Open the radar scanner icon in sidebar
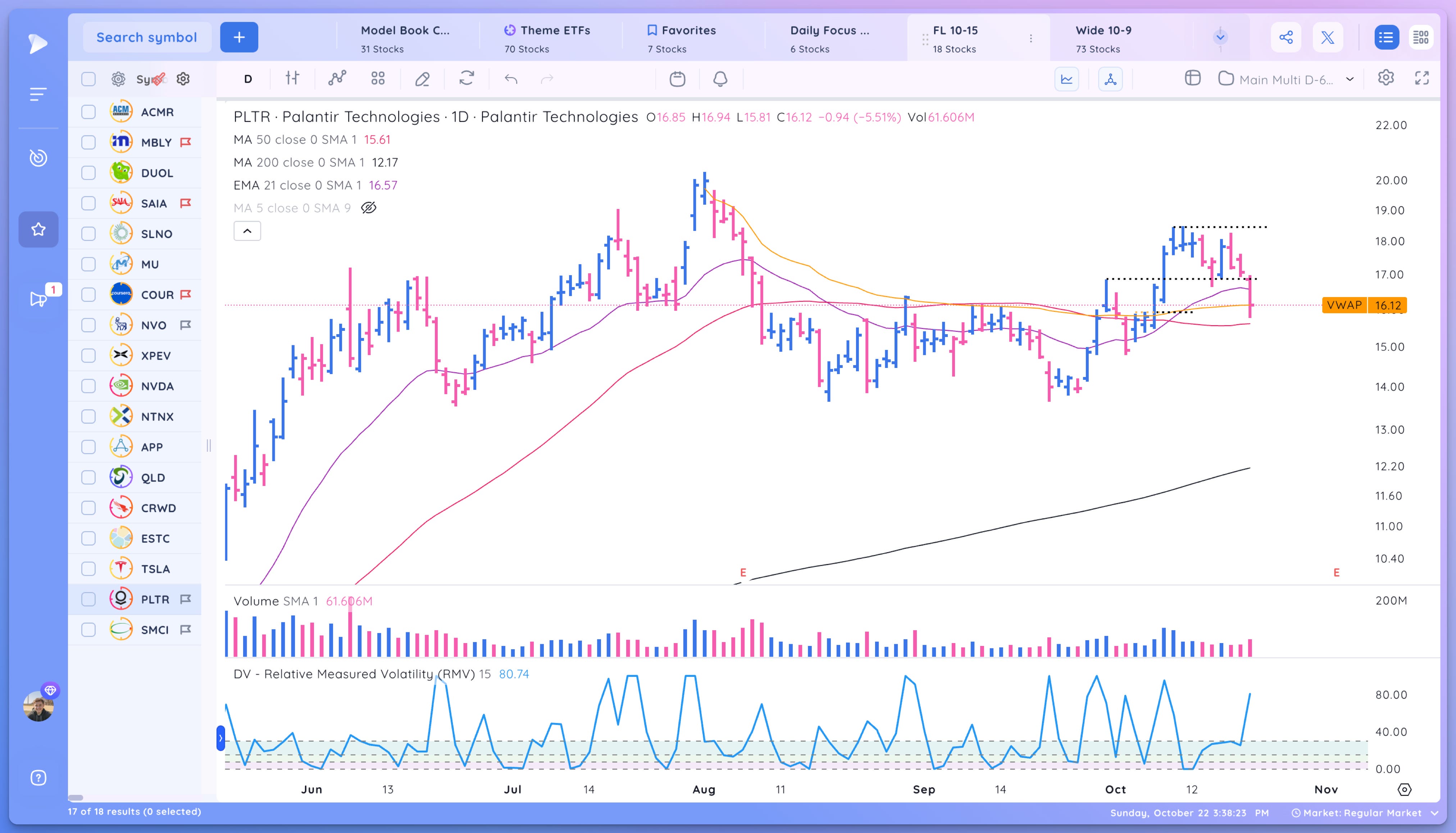 click(38, 157)
